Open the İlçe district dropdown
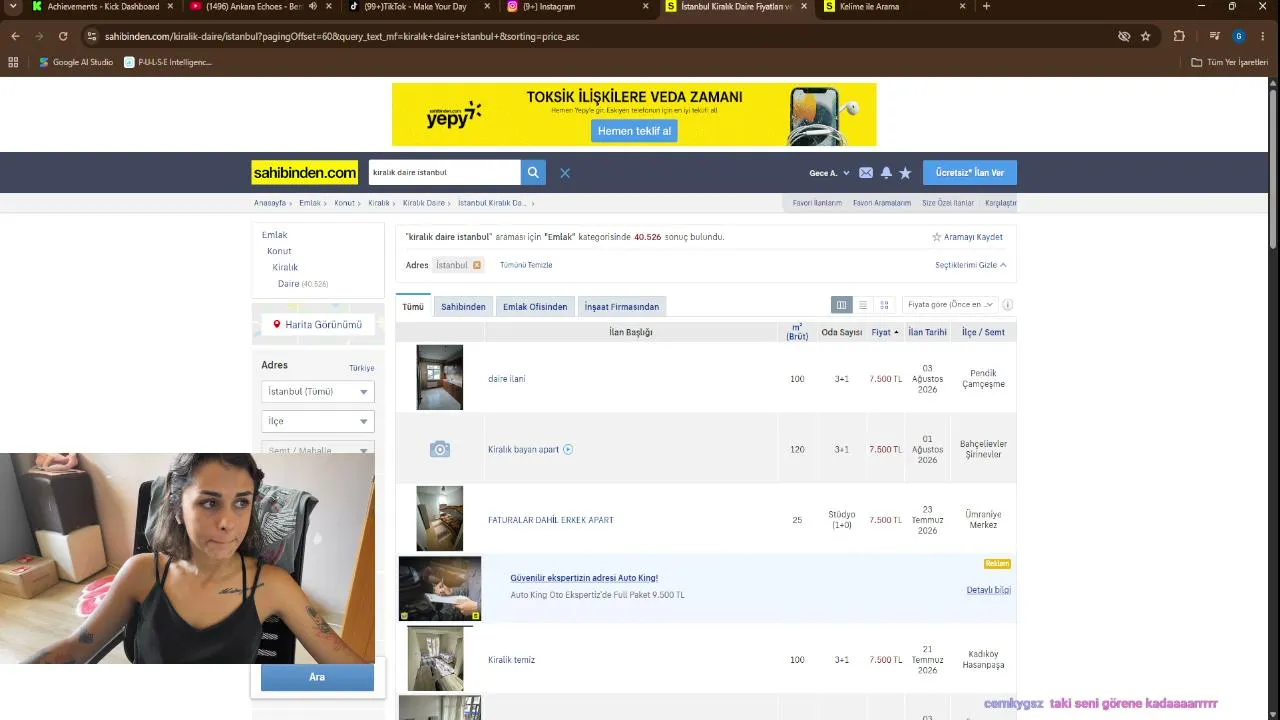The width and height of the screenshot is (1280, 720). (318, 421)
